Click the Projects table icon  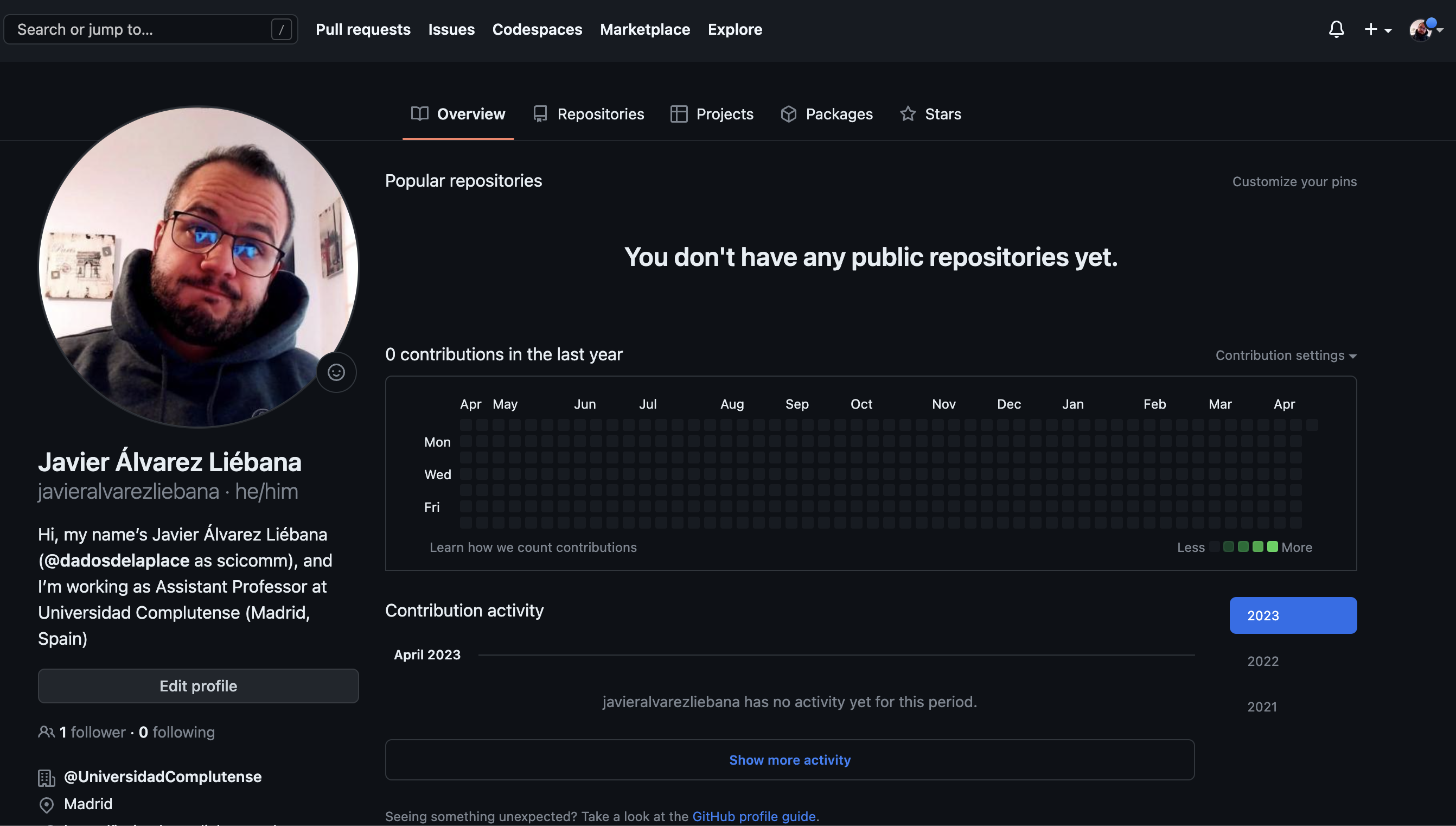(x=679, y=113)
